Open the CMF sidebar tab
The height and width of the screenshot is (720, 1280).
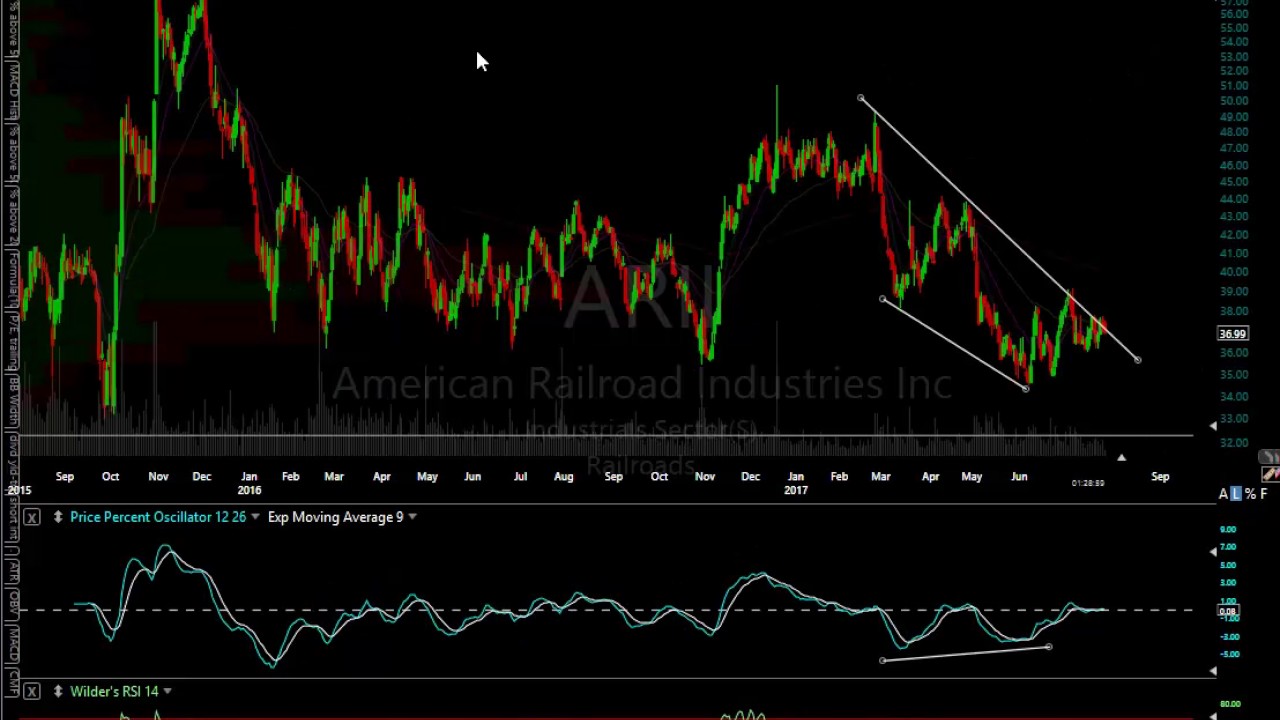pyautogui.click(x=13, y=683)
